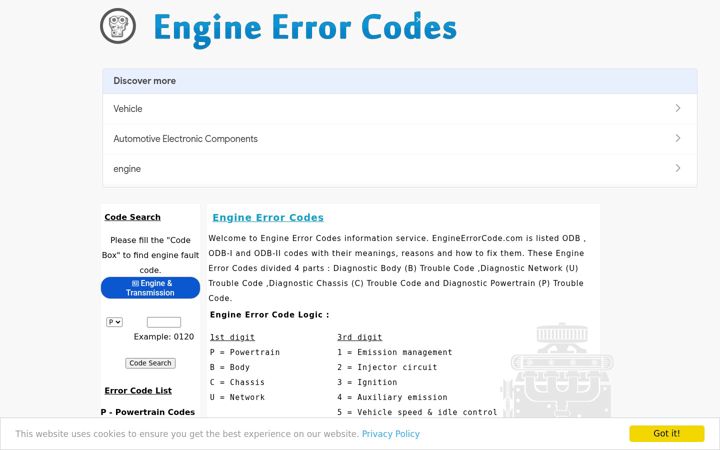Click the P - Powertrain Codes entry
This screenshot has height=450, width=720.
[x=147, y=412]
